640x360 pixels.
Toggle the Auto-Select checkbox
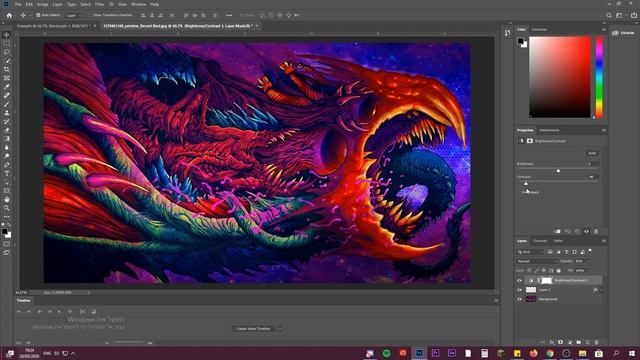(38, 15)
